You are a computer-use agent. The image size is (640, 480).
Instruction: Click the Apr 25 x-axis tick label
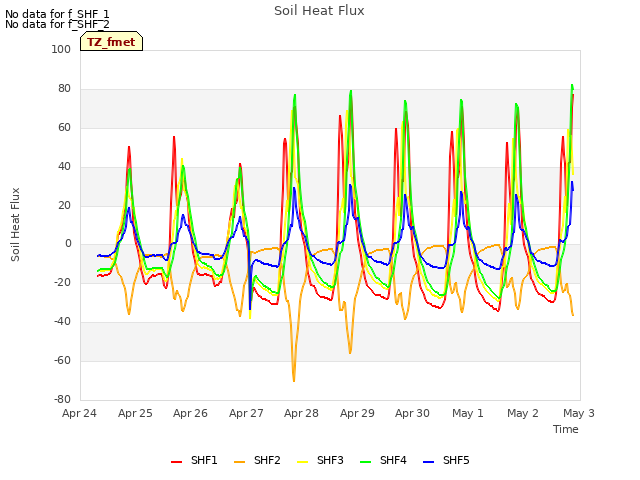tap(135, 413)
